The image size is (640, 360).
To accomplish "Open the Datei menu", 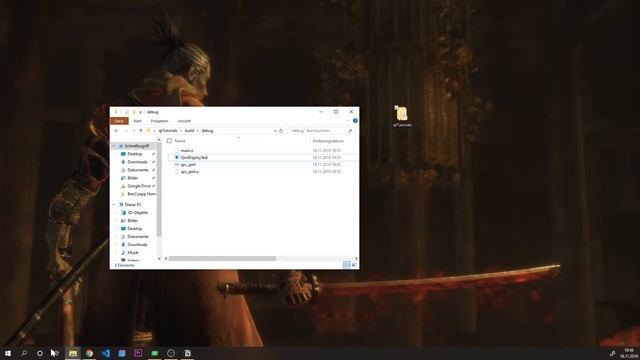I will point(119,121).
